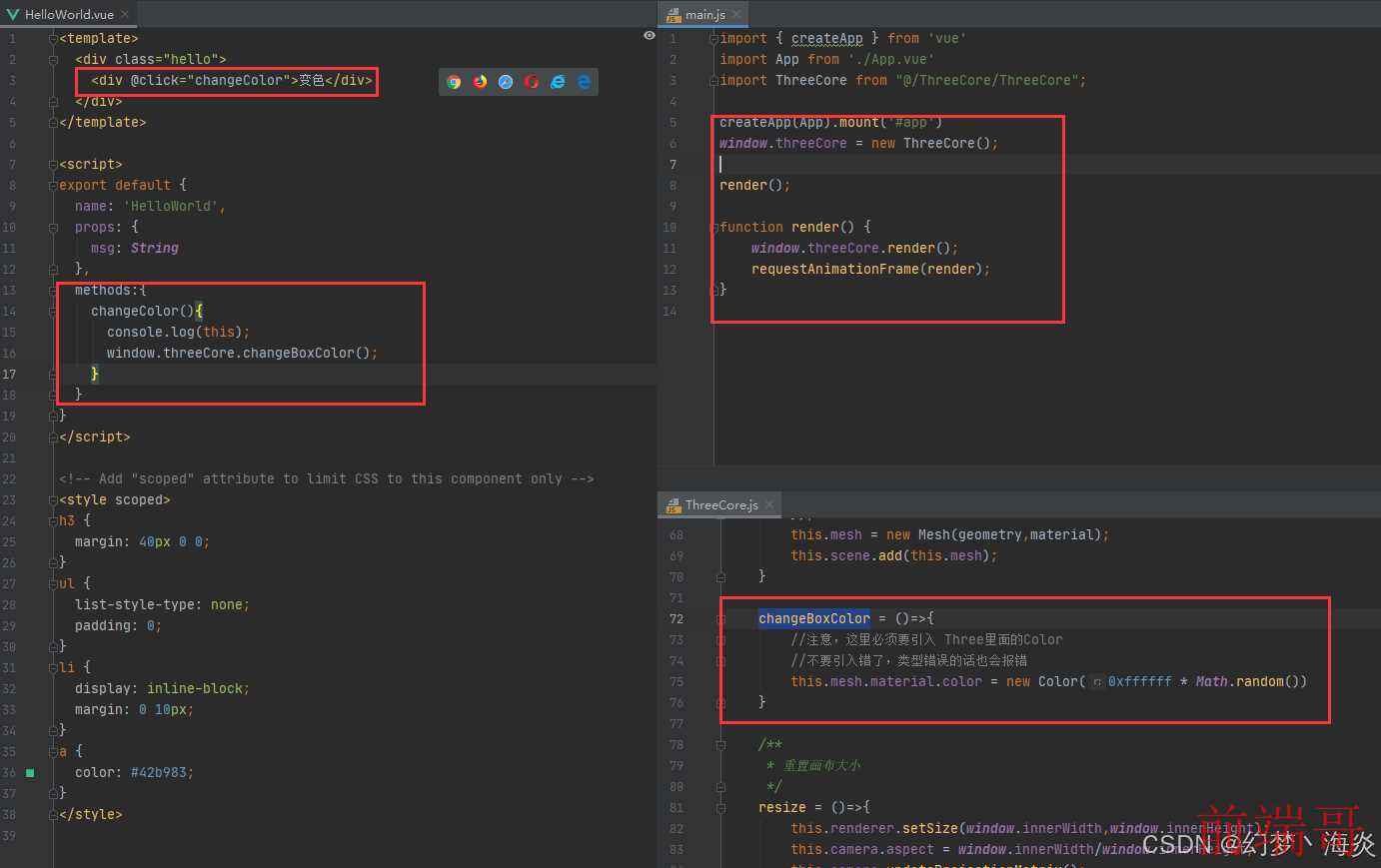Collapse the resize function fold in ThreeCore.js
Viewport: 1381px width, 868px height.
click(720, 807)
